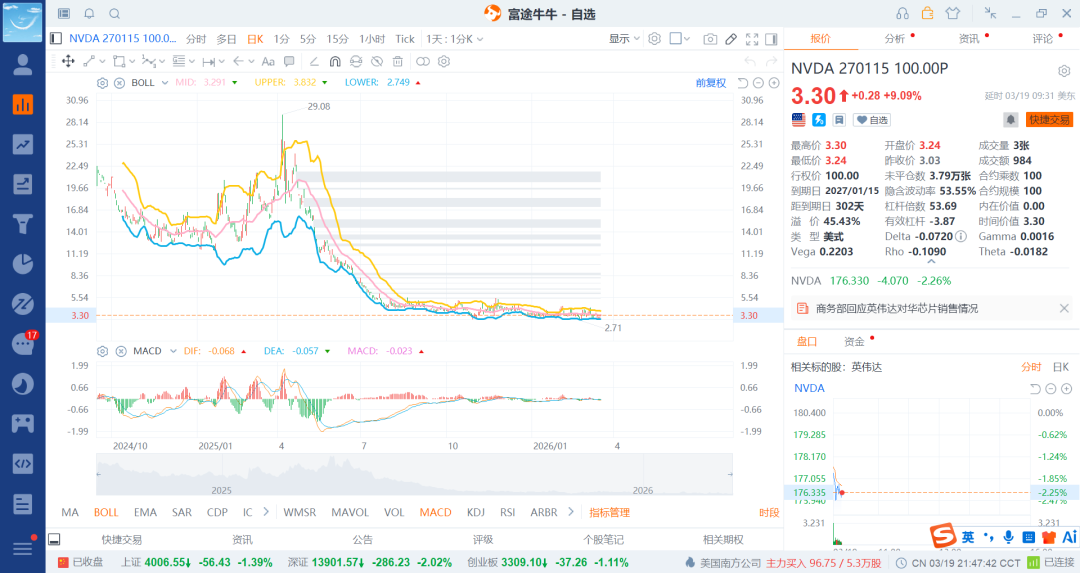Open 指标管理 indicator management
Image resolution: width=1080 pixels, height=573 pixels.
click(610, 512)
